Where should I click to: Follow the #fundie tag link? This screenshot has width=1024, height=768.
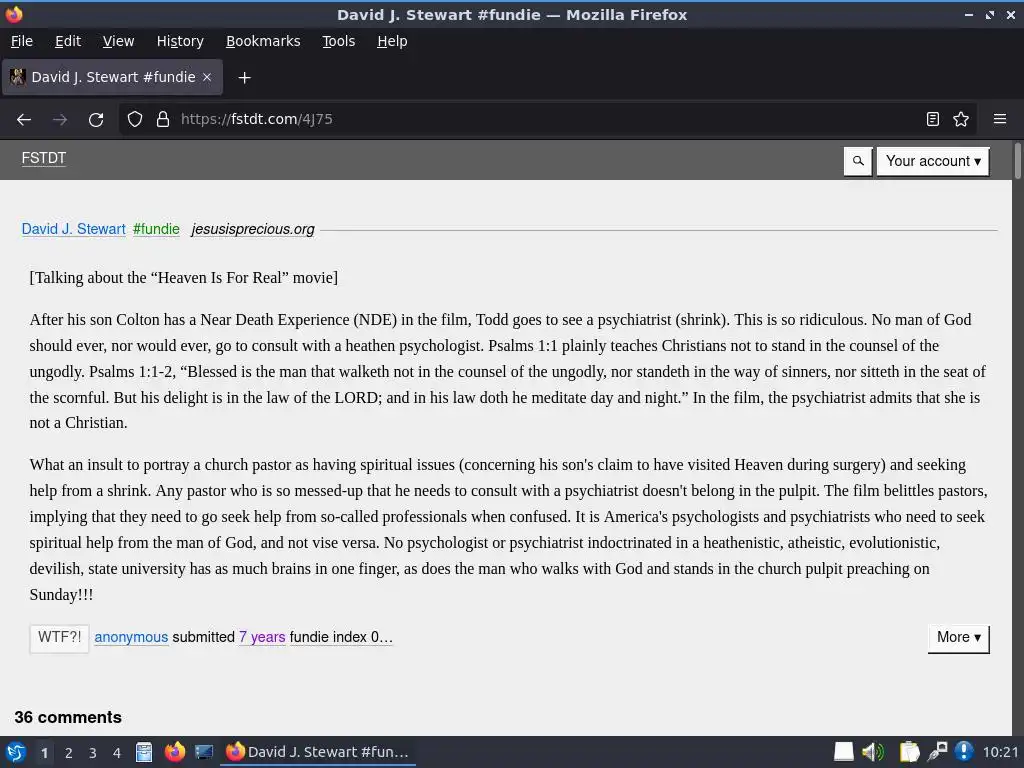pyautogui.click(x=156, y=229)
